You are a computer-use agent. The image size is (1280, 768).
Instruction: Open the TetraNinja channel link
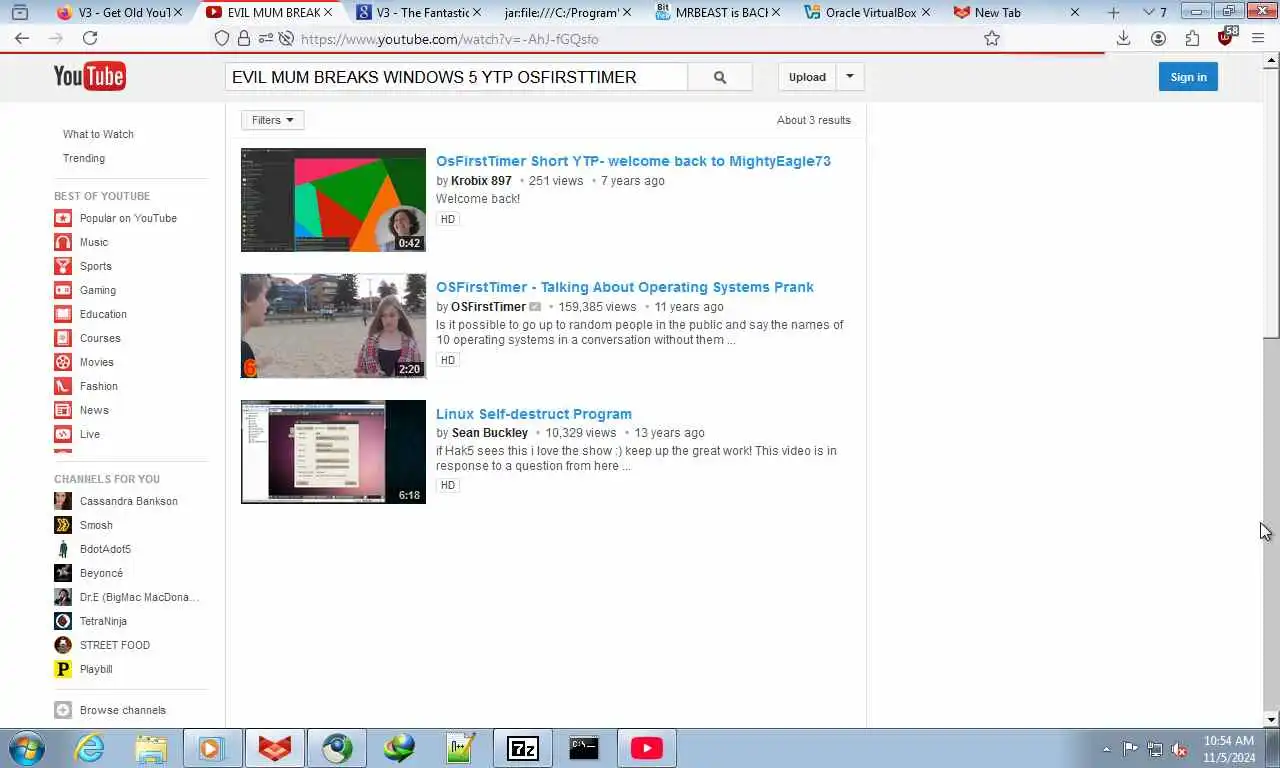[103, 621]
